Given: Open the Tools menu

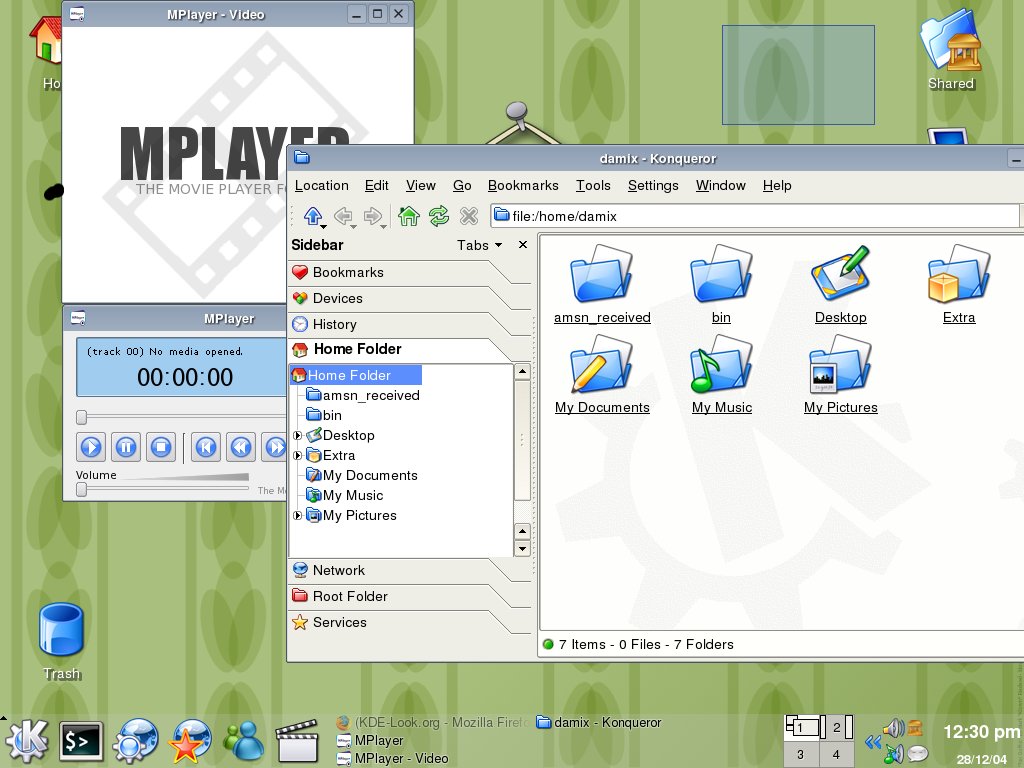Looking at the screenshot, I should (x=593, y=185).
